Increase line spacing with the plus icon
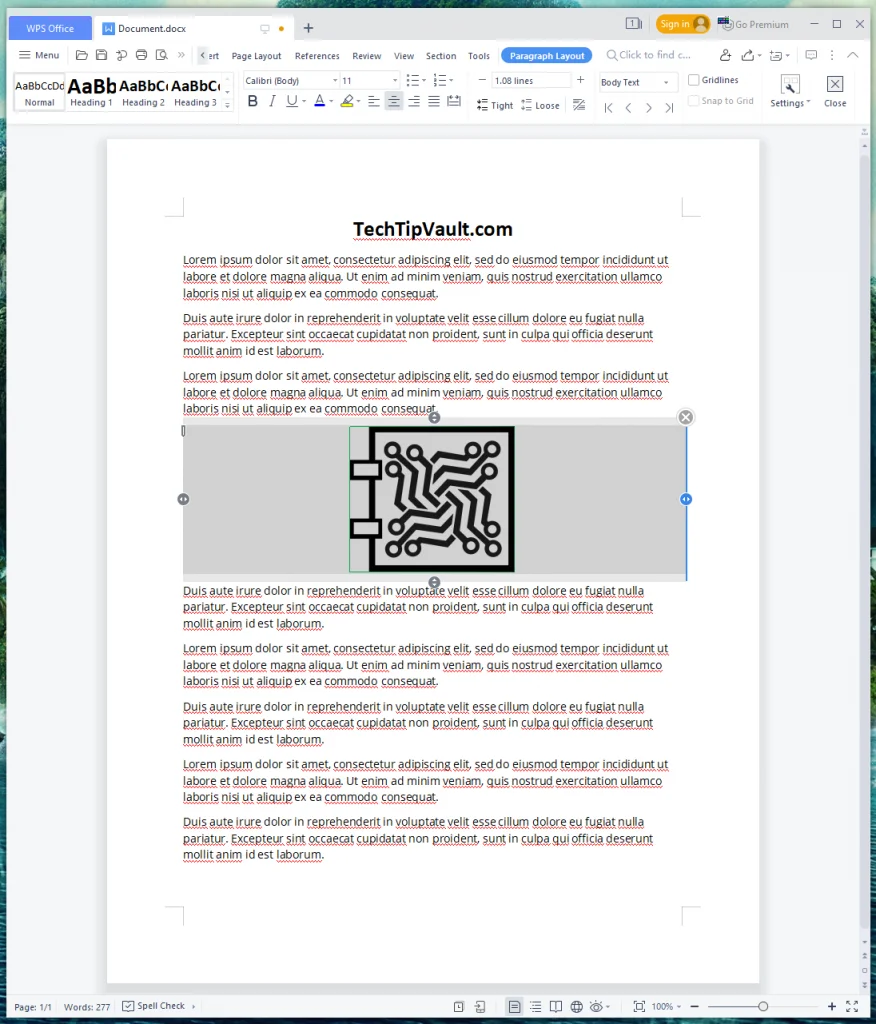Viewport: 876px width, 1024px height. coord(580,80)
